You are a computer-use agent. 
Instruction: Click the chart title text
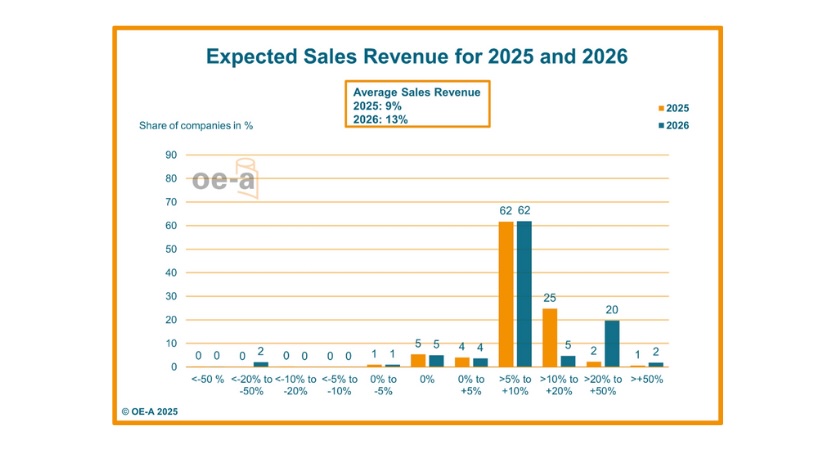(x=416, y=56)
